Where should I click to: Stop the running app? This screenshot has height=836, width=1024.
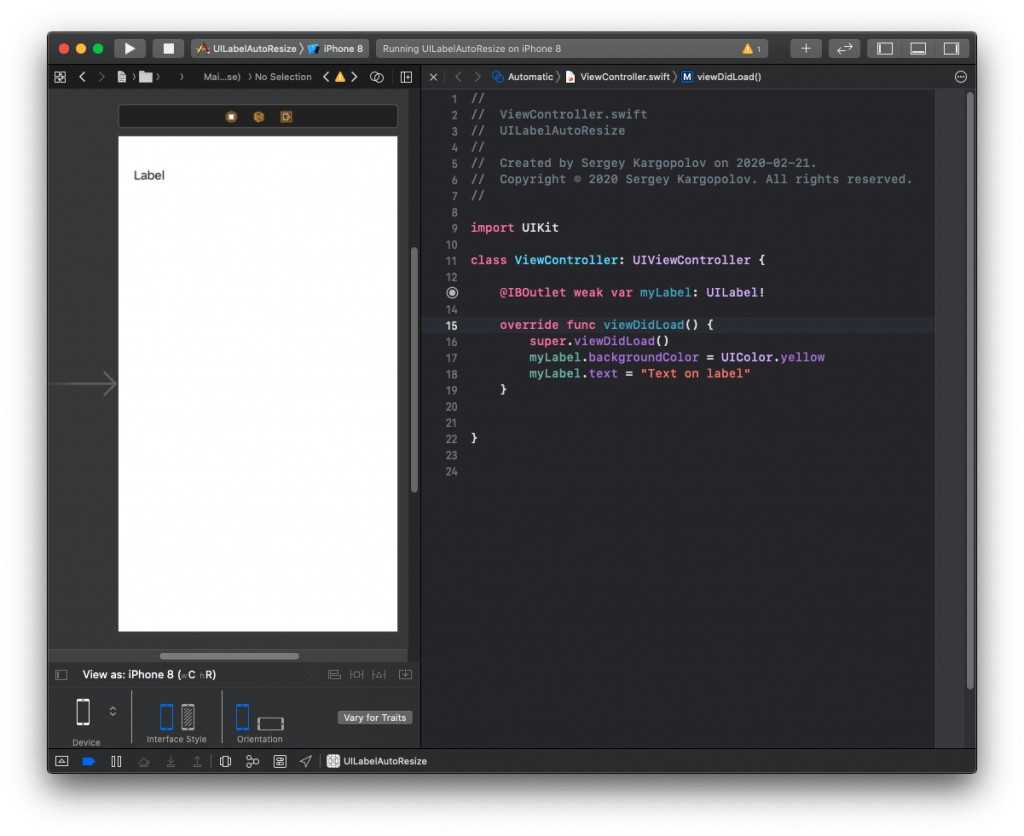pos(168,48)
